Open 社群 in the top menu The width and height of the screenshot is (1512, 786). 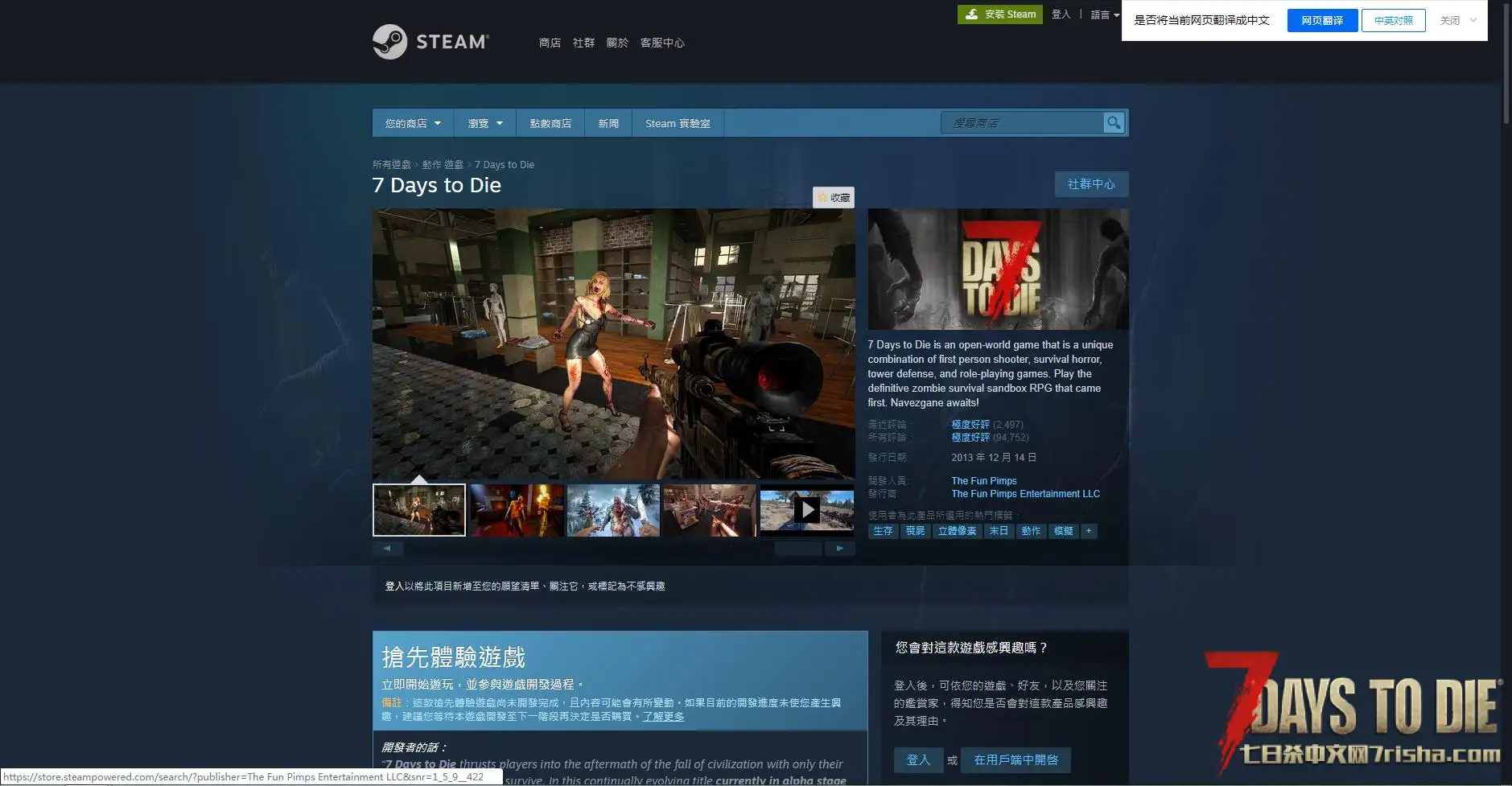click(x=583, y=43)
